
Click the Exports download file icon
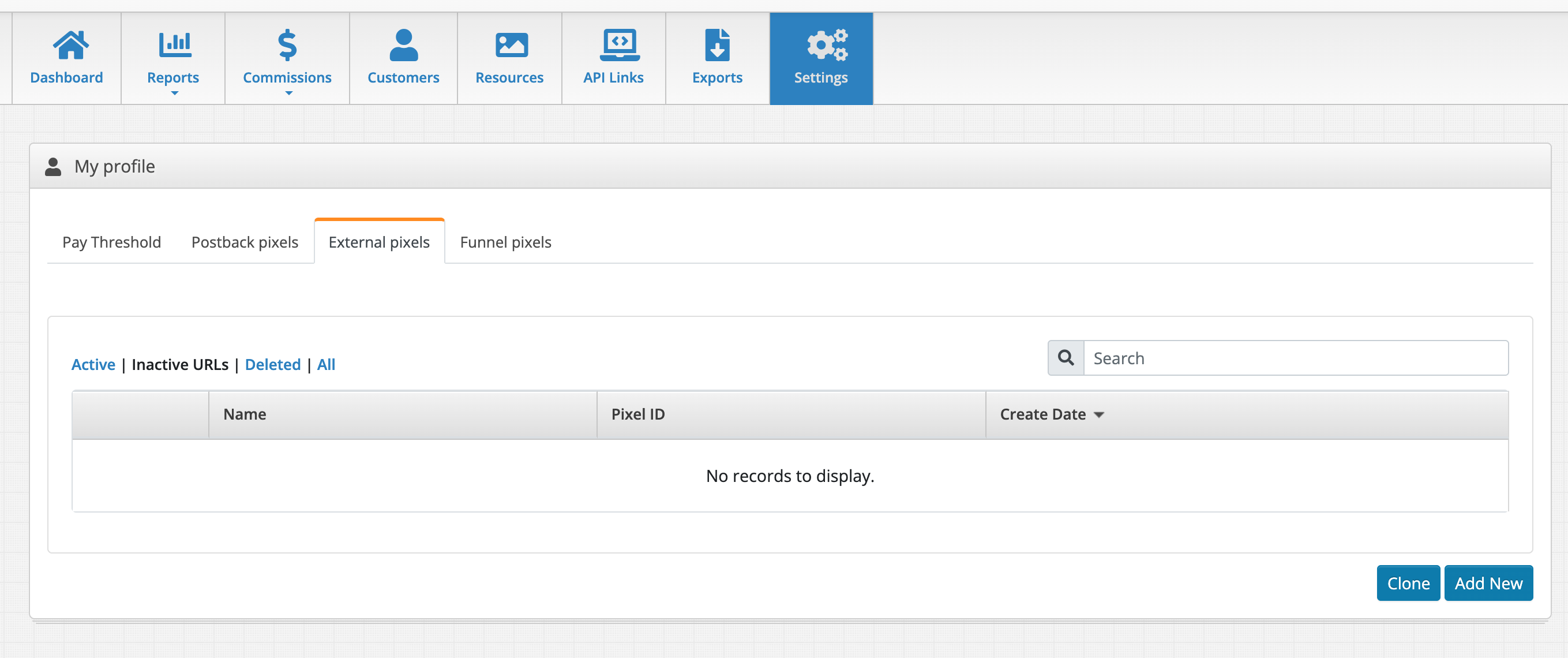[717, 45]
